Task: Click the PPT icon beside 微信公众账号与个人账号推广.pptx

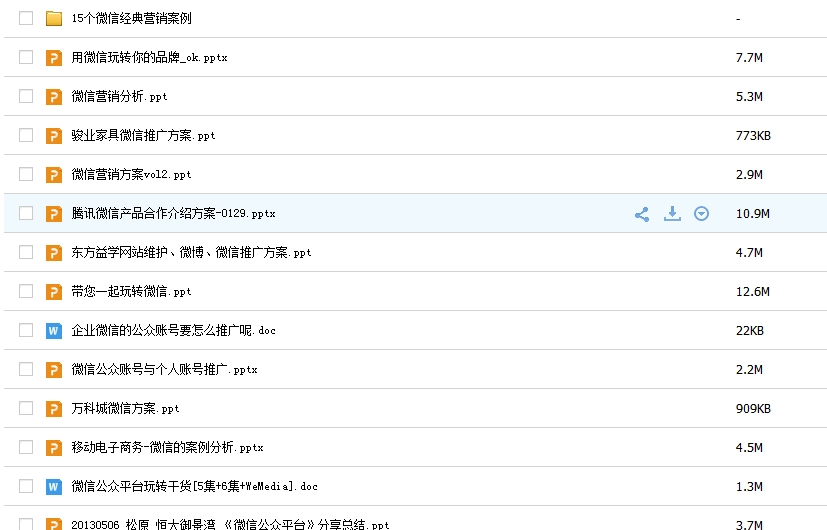Action: click(54, 370)
